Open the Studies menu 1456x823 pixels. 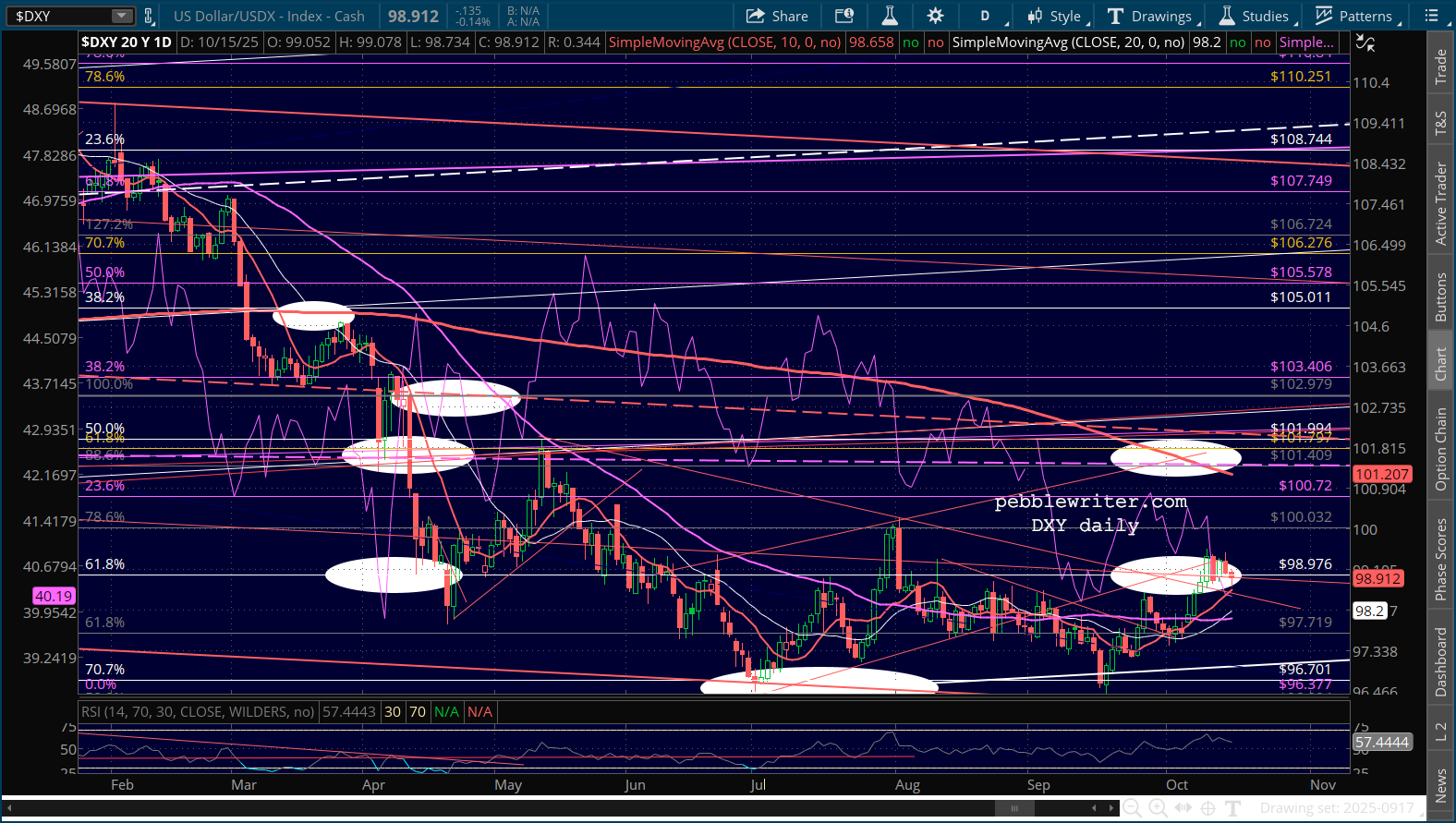pos(1254,16)
